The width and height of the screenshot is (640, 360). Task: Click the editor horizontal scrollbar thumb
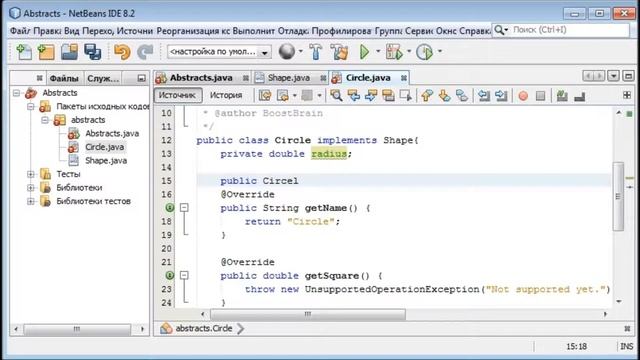coord(308,314)
